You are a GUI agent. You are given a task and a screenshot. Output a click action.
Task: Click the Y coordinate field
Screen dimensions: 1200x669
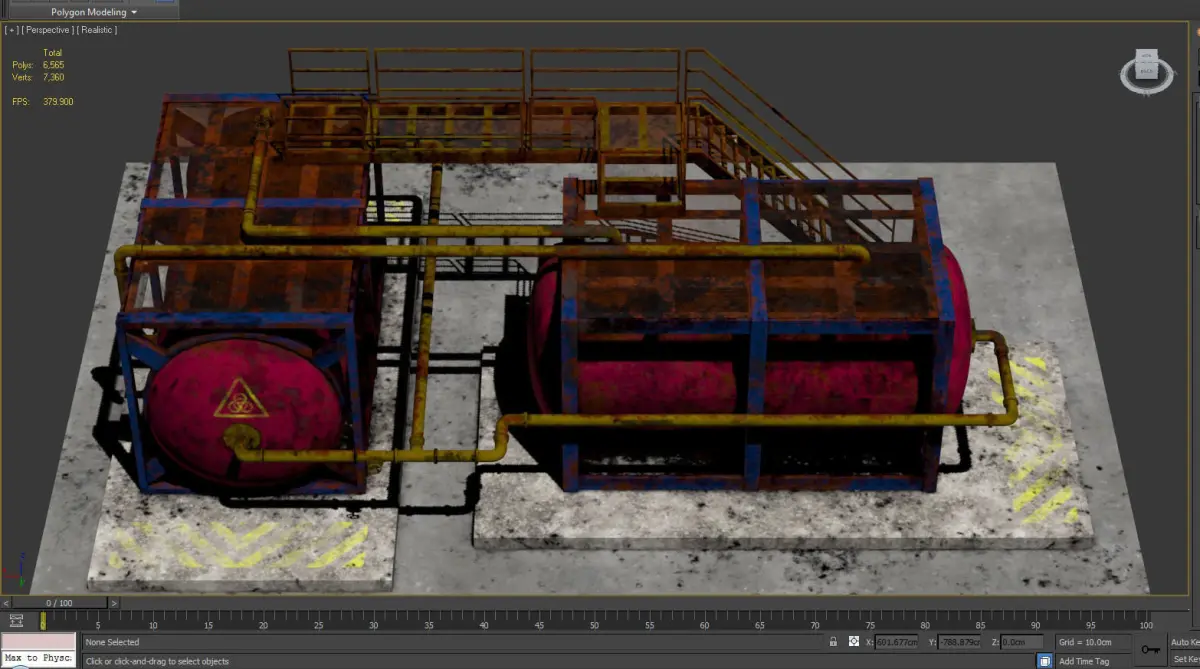[x=958, y=642]
